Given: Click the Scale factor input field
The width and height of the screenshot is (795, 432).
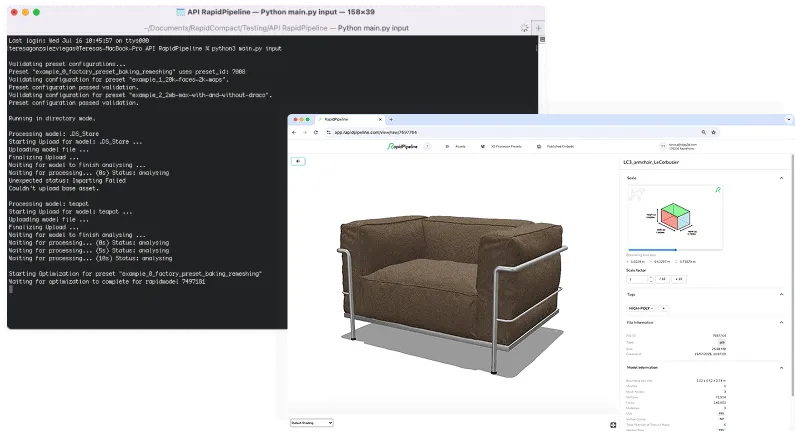Looking at the screenshot, I should tap(634, 278).
